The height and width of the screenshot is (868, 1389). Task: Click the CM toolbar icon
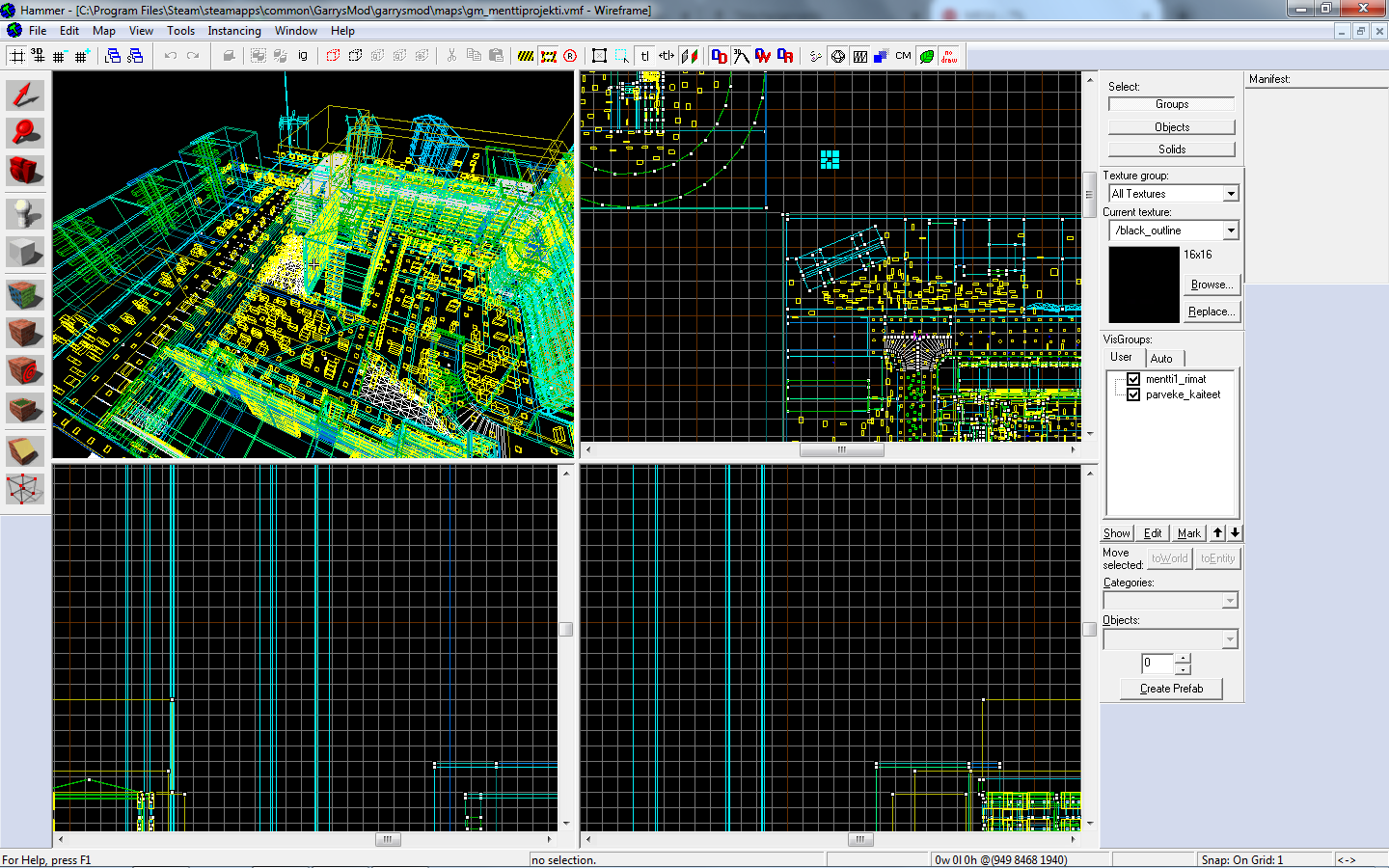(x=904, y=56)
